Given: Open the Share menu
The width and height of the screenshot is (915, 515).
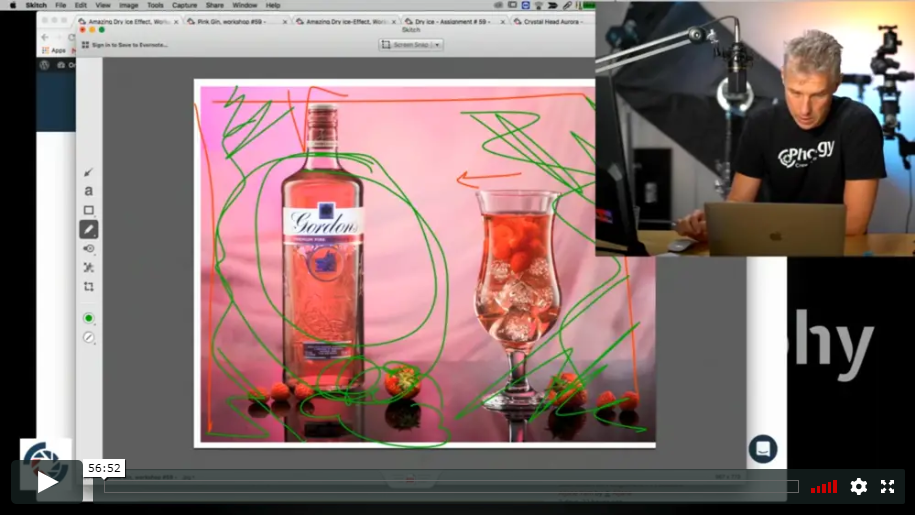Looking at the screenshot, I should (x=214, y=5).
